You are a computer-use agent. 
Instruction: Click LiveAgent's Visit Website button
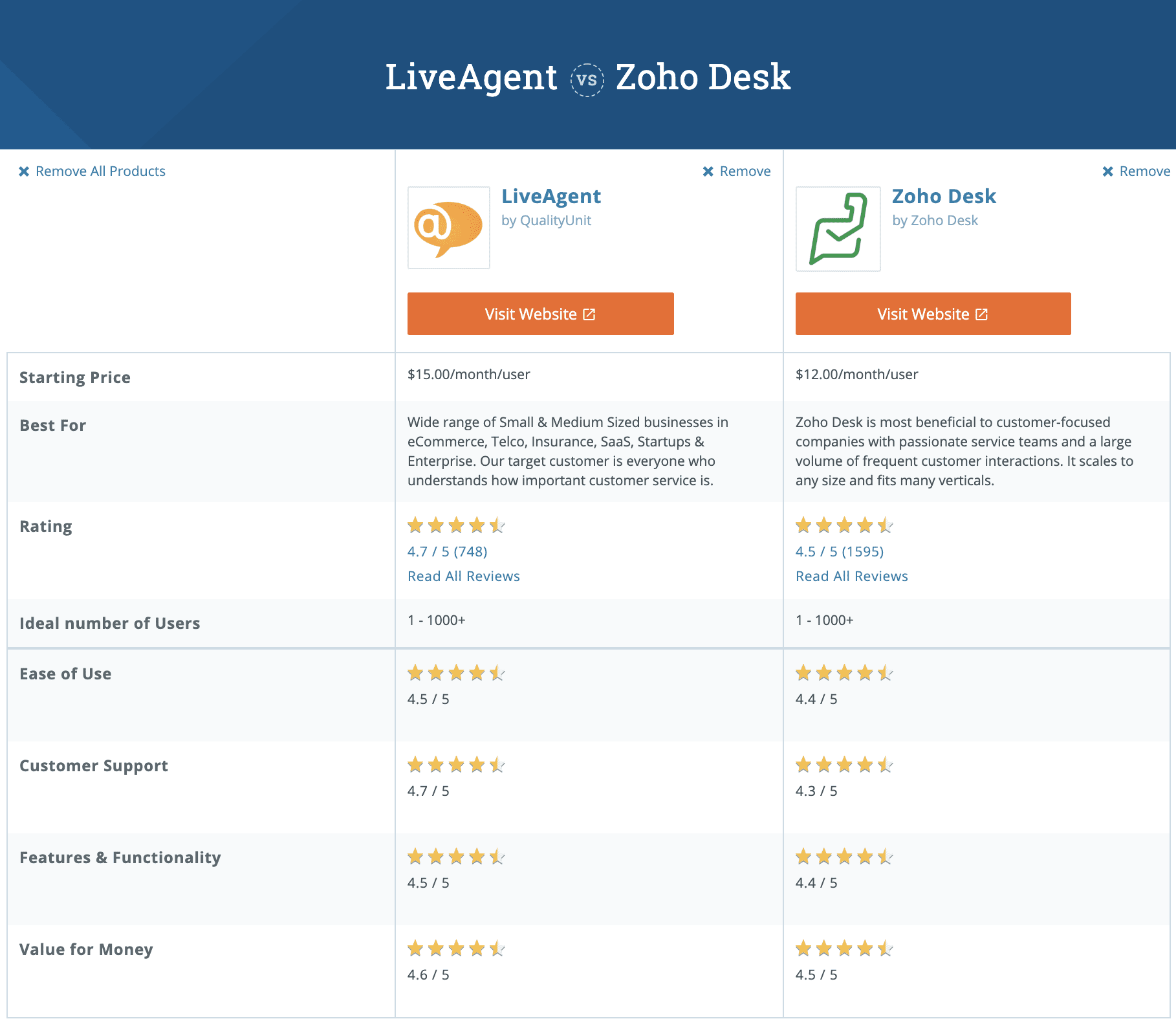(540, 314)
